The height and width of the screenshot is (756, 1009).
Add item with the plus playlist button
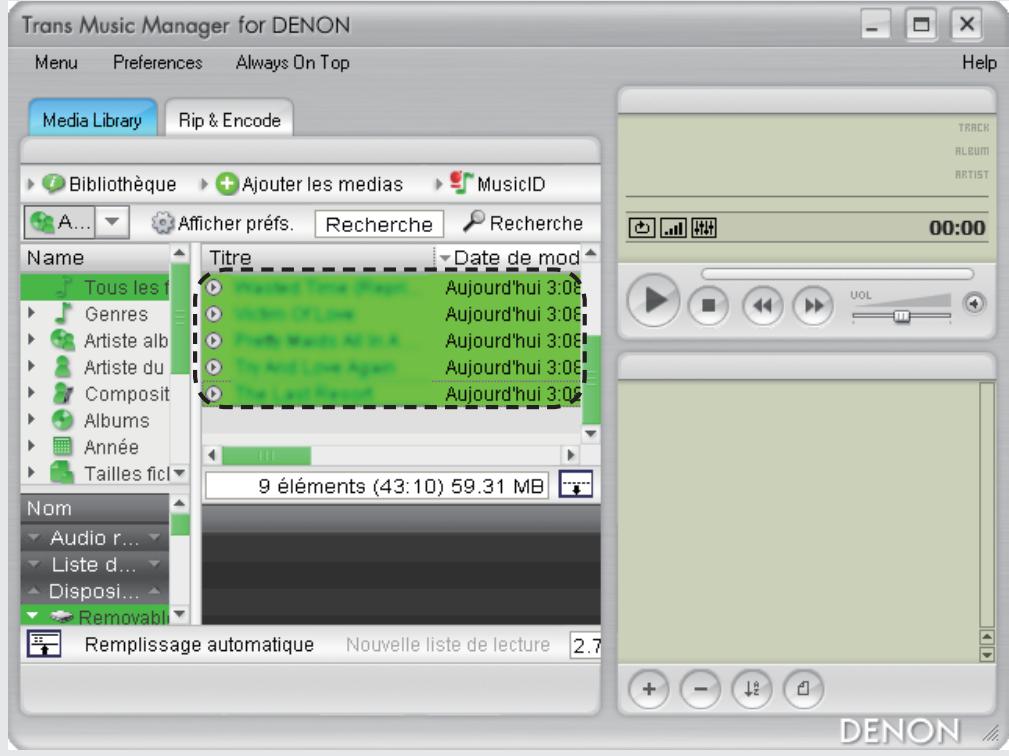point(649,689)
